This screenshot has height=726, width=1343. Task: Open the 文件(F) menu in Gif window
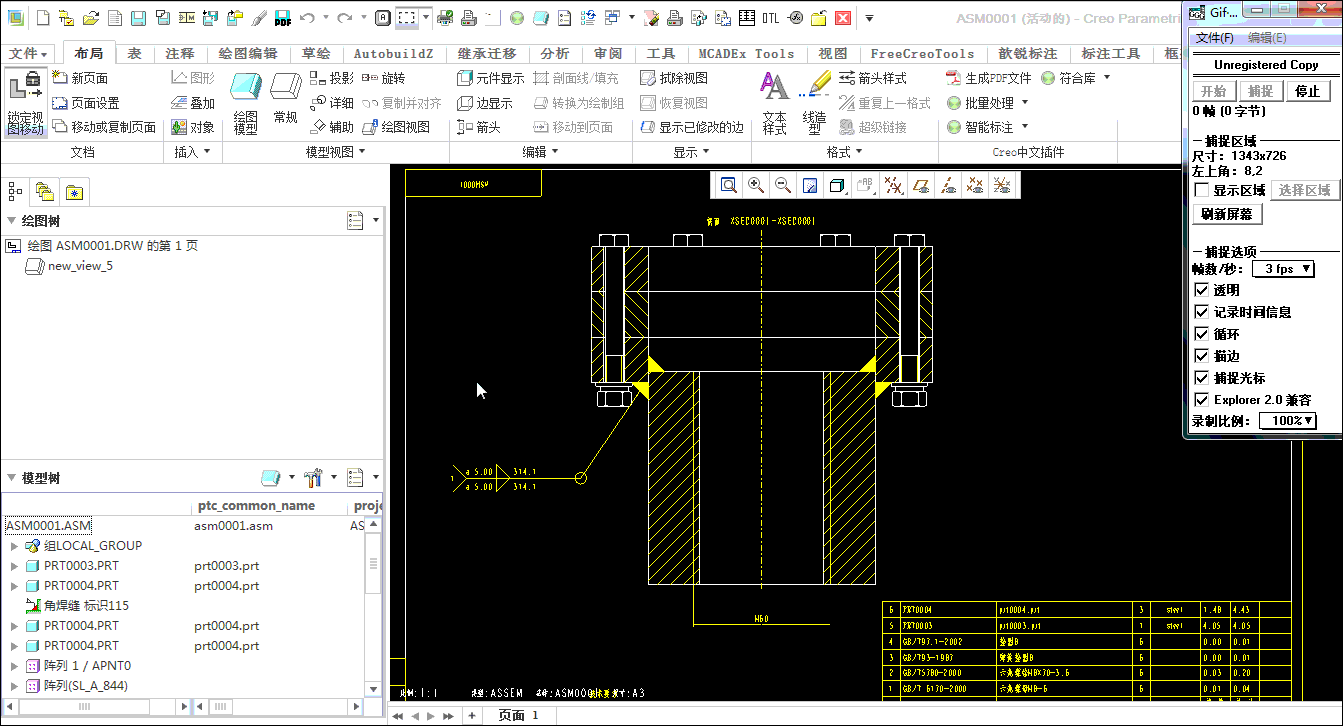pos(1215,38)
